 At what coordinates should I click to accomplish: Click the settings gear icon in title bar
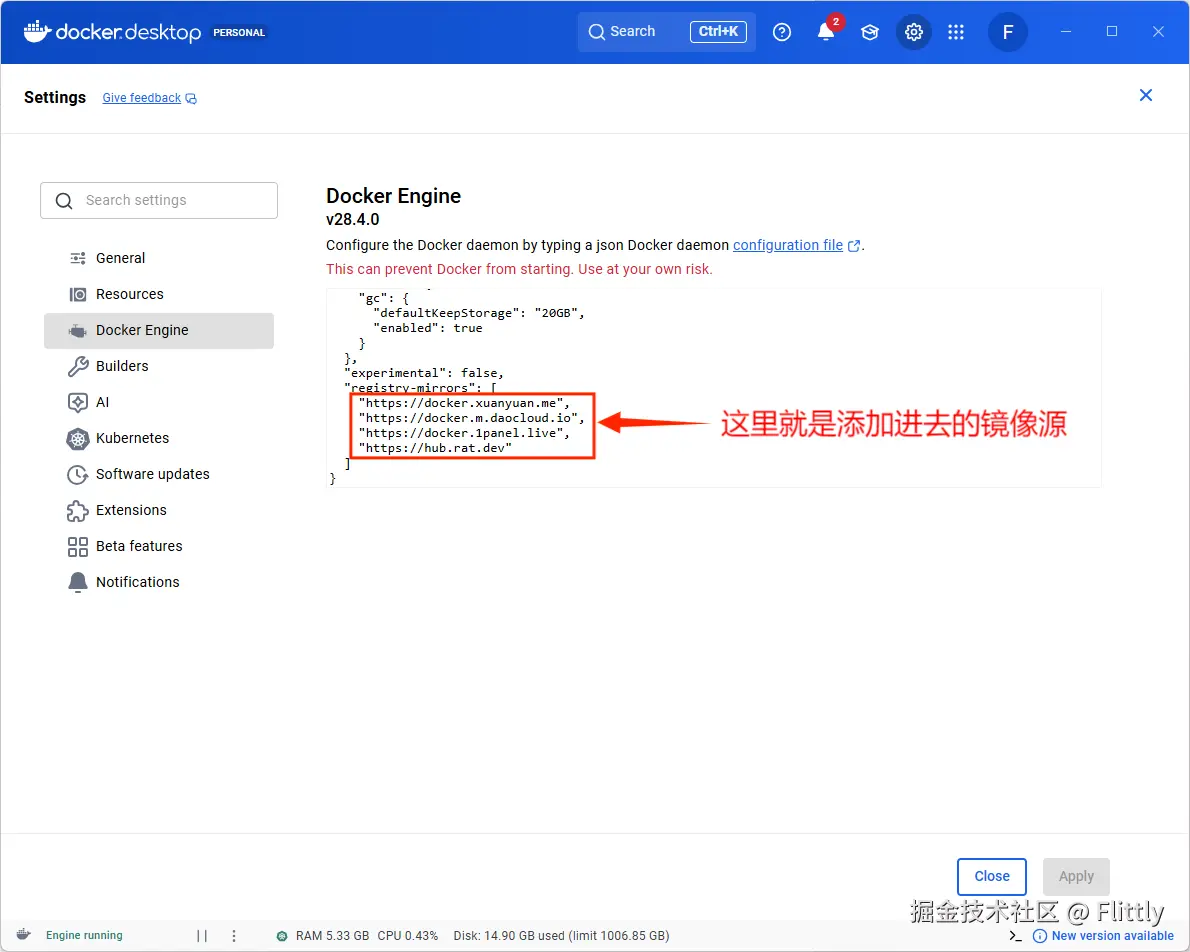click(x=914, y=32)
